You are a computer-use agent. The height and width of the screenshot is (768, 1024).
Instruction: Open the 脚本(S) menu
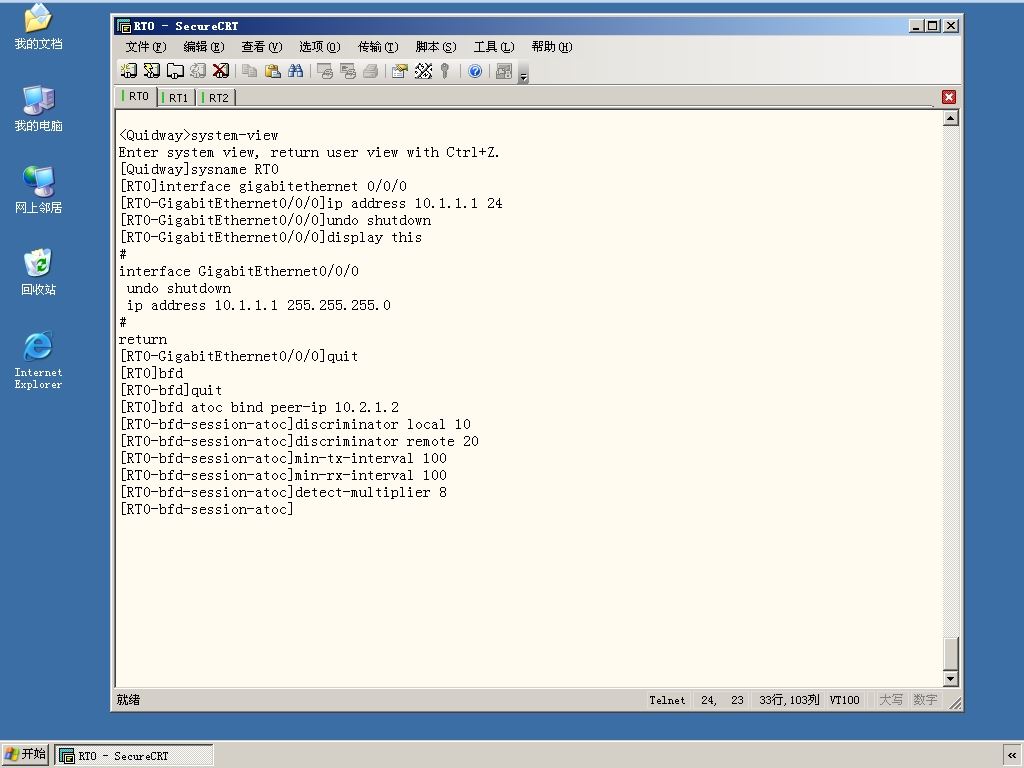pyautogui.click(x=436, y=47)
